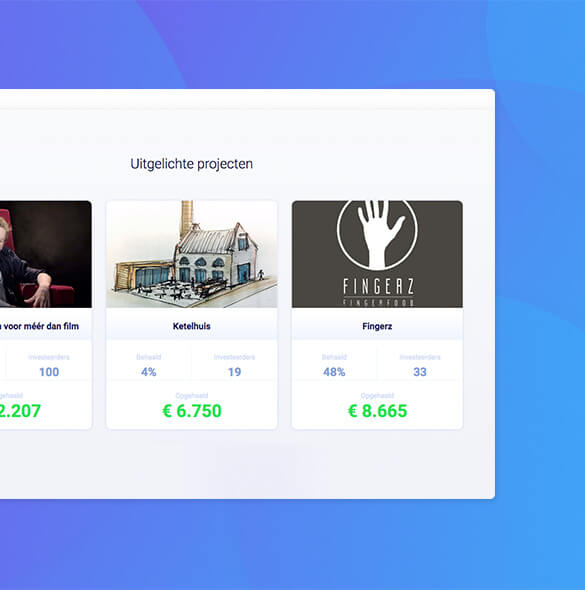Click the € 6.750 raised amount

coord(192,411)
